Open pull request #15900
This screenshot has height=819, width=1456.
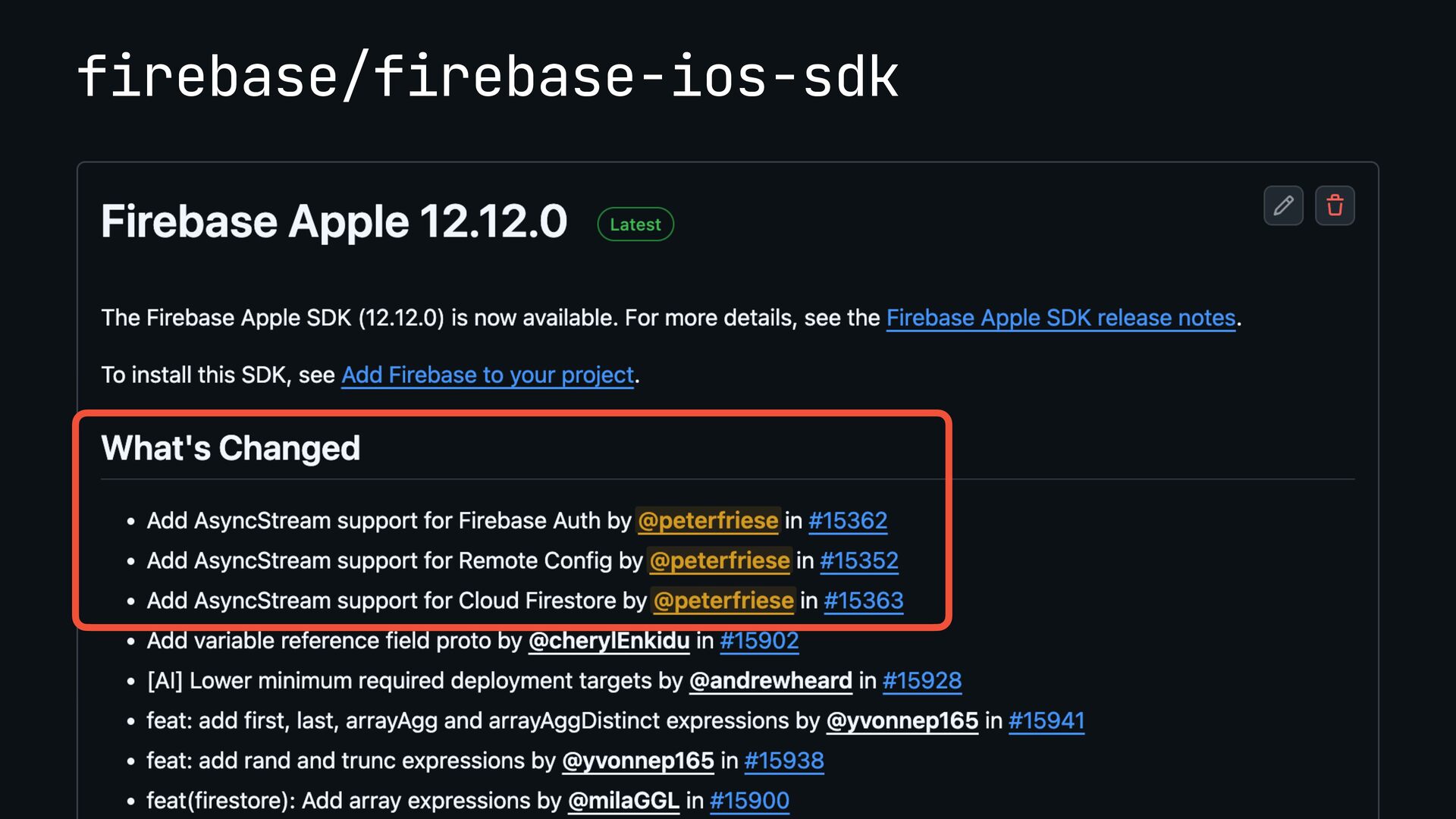[749, 801]
